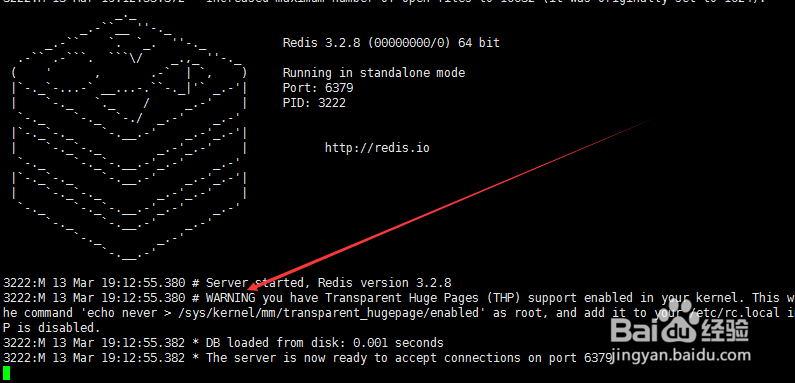Select the 'Port: 6379' line

[x=318, y=88]
